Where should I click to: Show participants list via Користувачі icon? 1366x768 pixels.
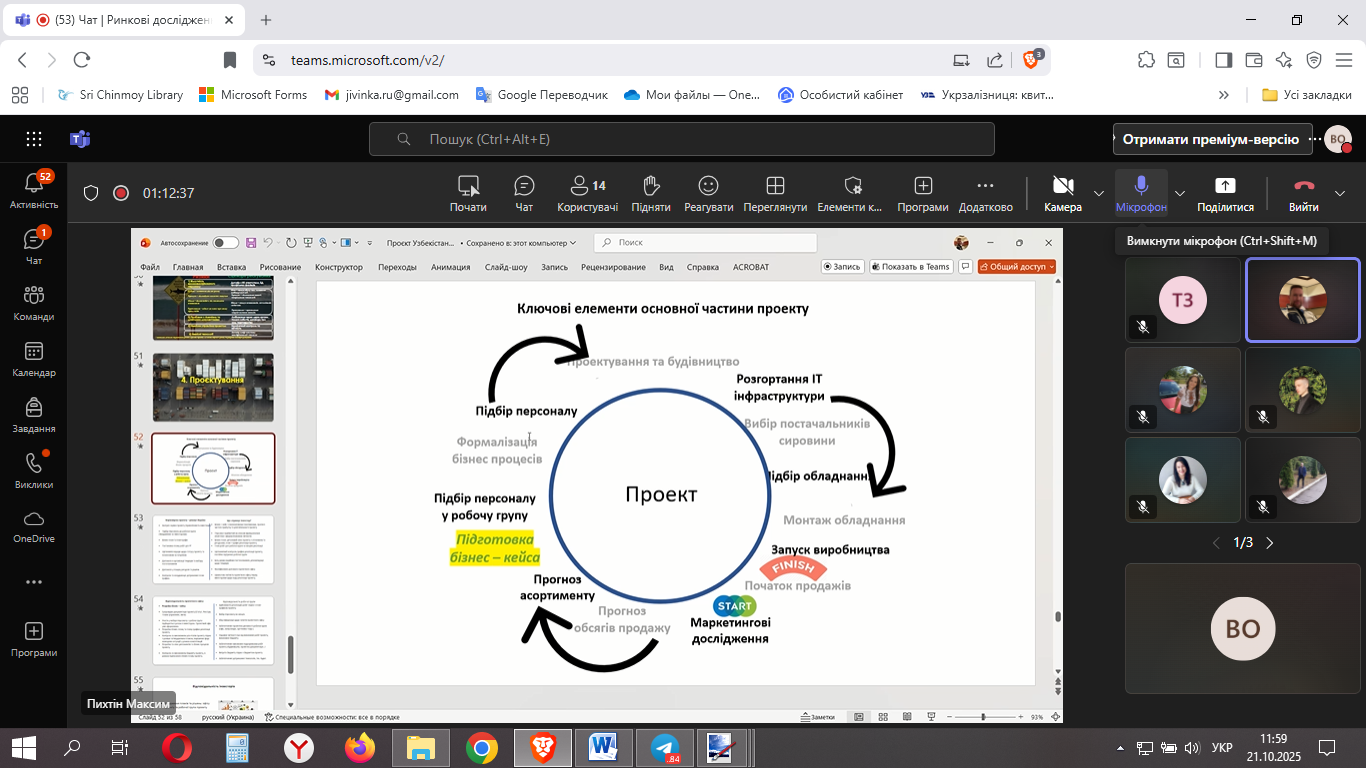pyautogui.click(x=587, y=193)
